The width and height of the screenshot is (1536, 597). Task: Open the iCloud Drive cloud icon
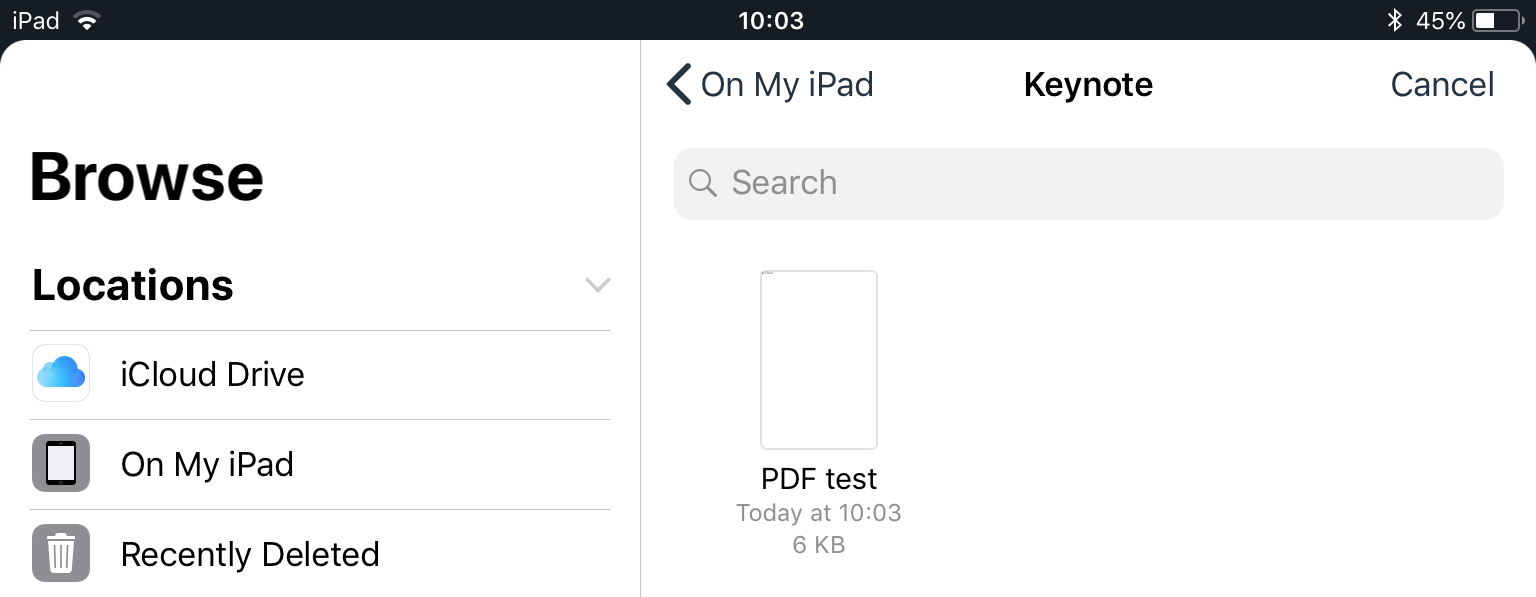(x=61, y=373)
